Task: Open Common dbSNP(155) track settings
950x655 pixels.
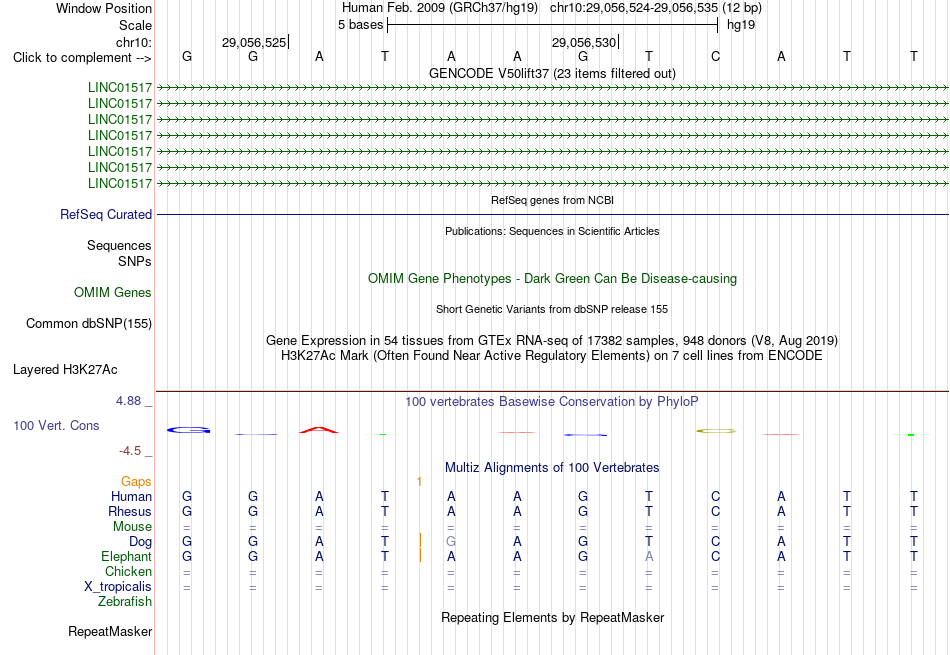Action: coord(89,324)
